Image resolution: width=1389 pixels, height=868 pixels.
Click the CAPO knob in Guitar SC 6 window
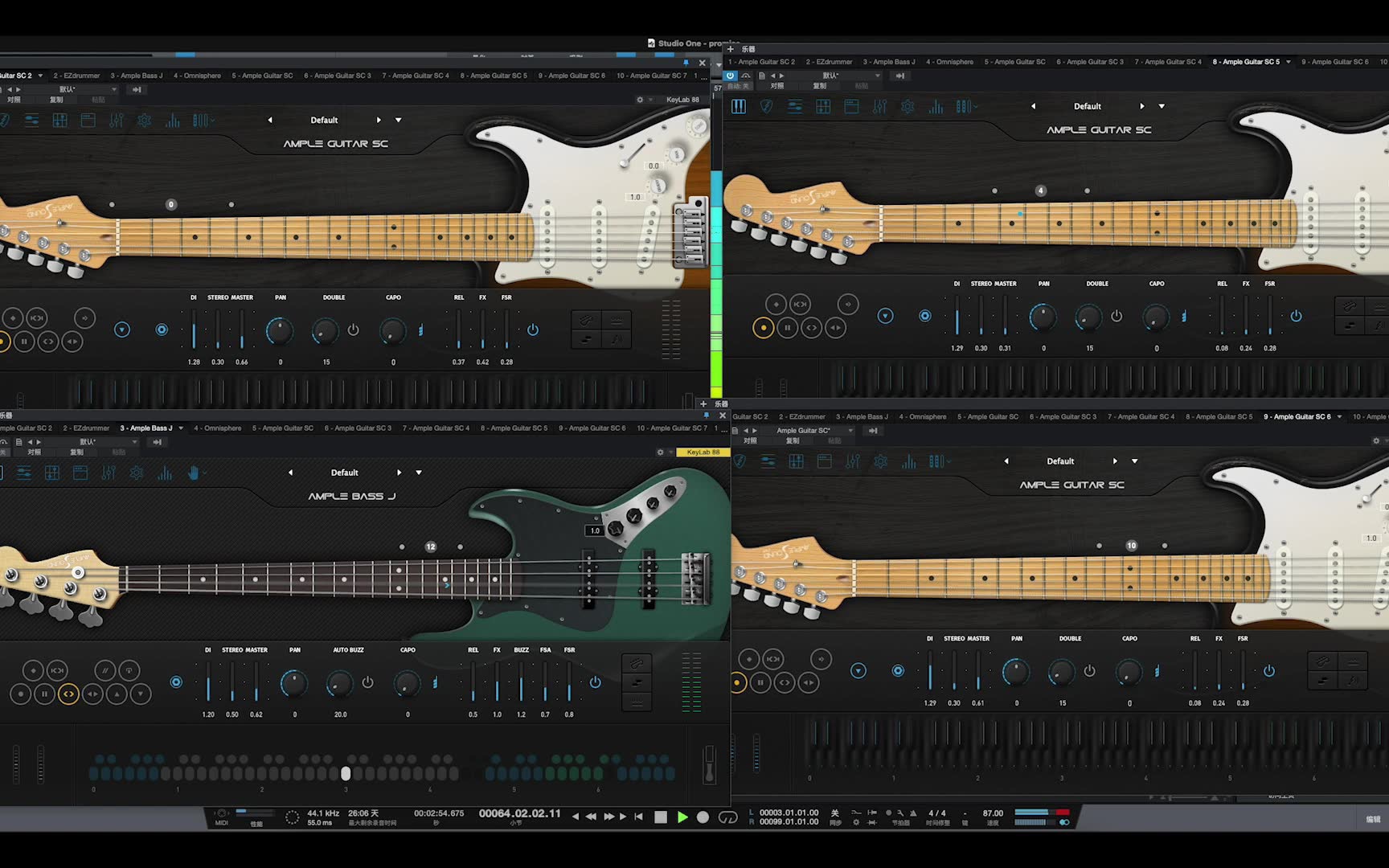coord(1129,671)
